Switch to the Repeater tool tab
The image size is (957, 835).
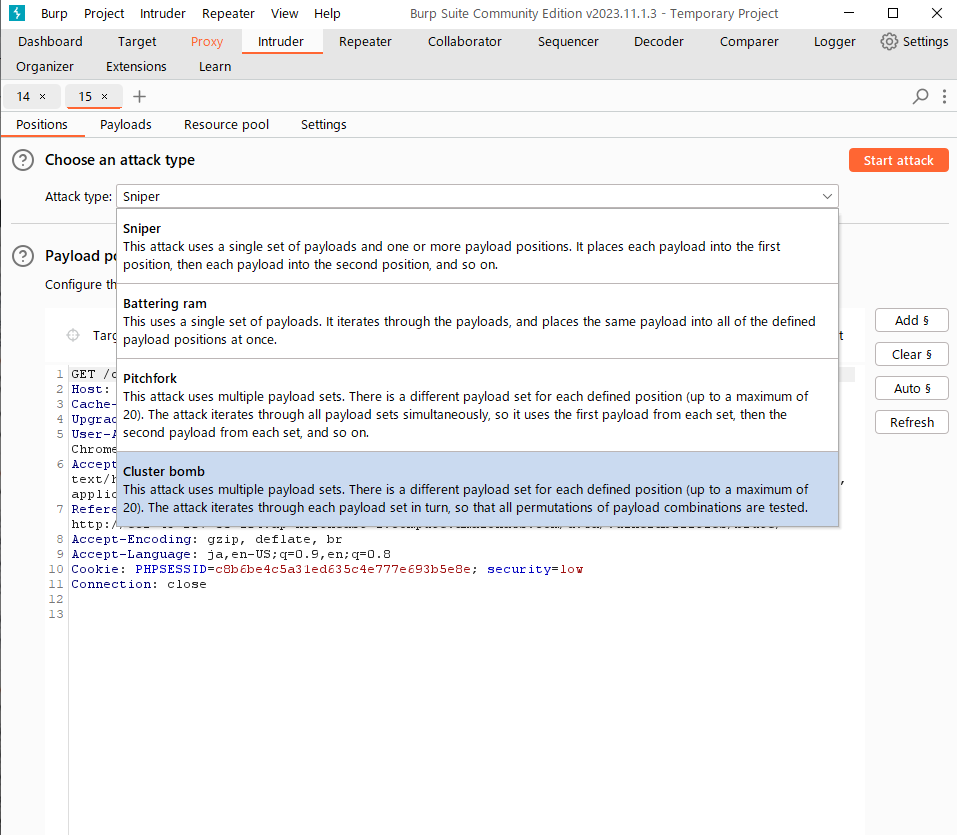click(x=365, y=42)
